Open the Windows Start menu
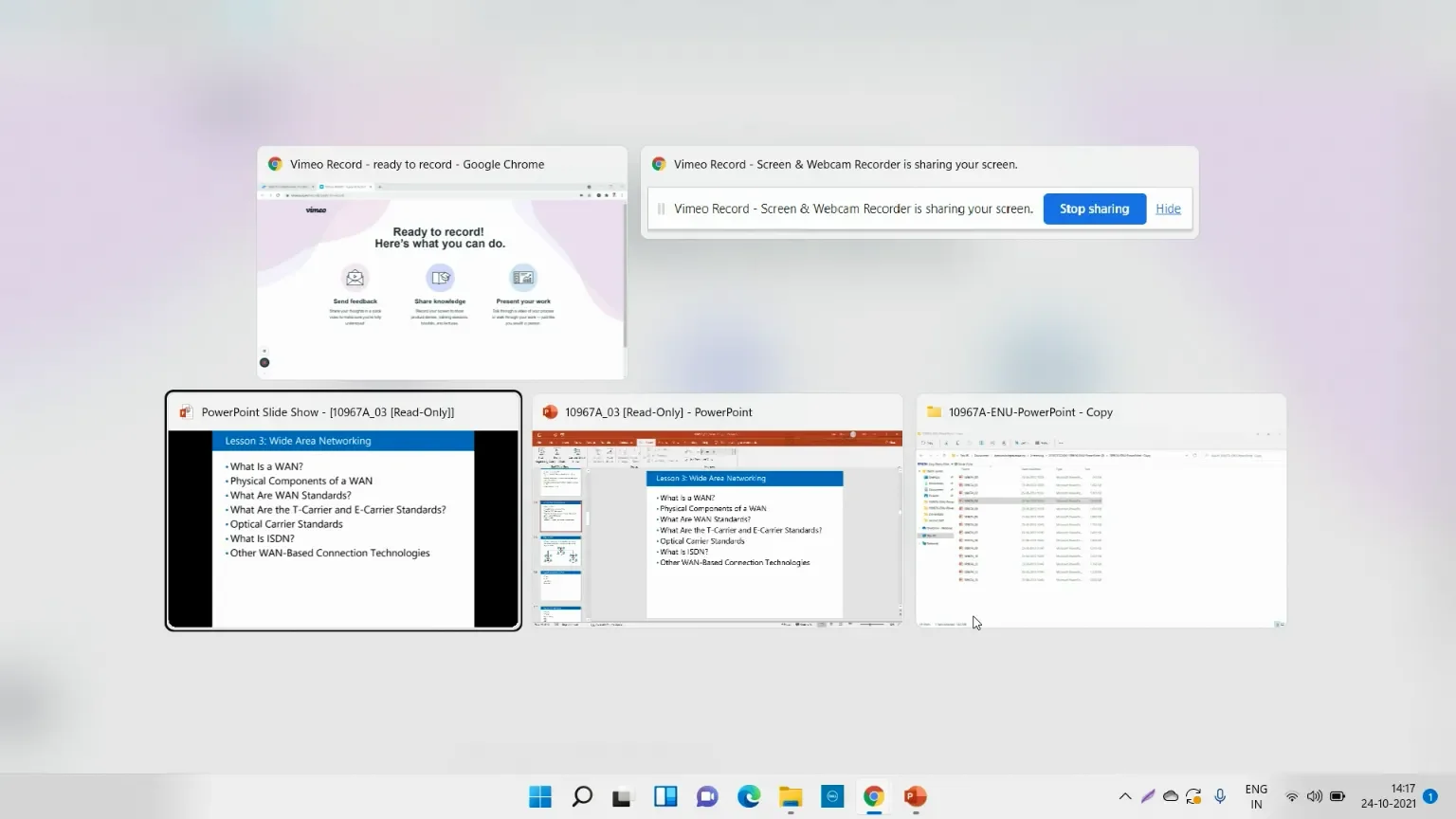Screen dimensions: 1456x819 pyautogui.click(x=540, y=796)
